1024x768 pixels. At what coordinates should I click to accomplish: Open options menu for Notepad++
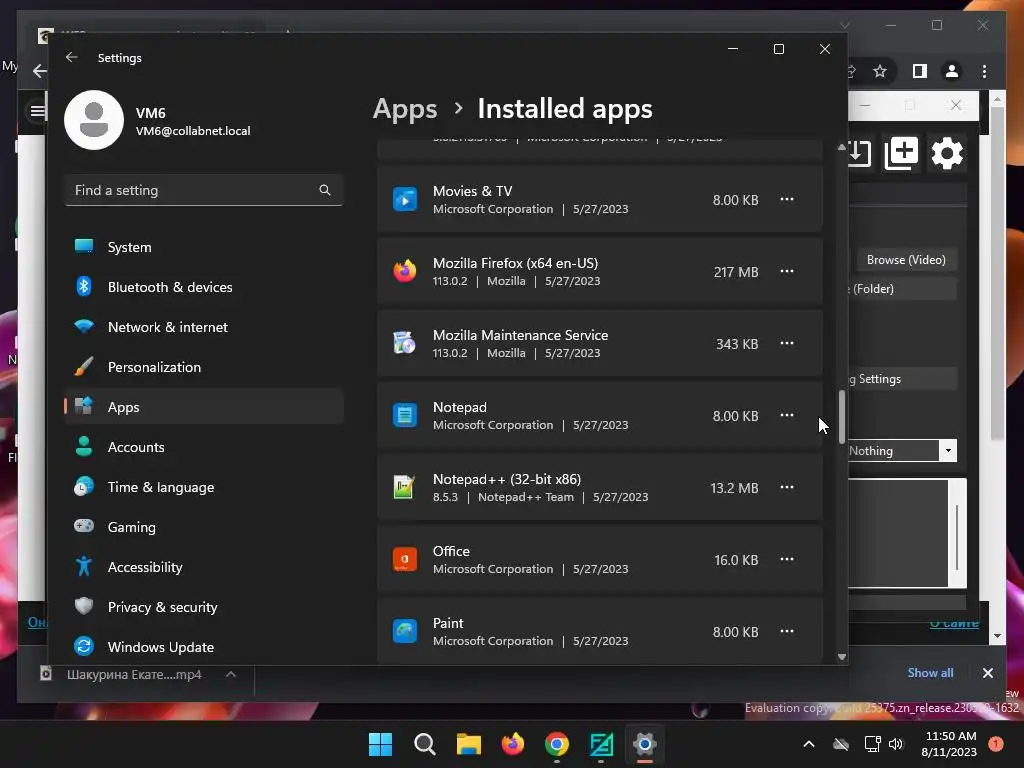(x=786, y=487)
